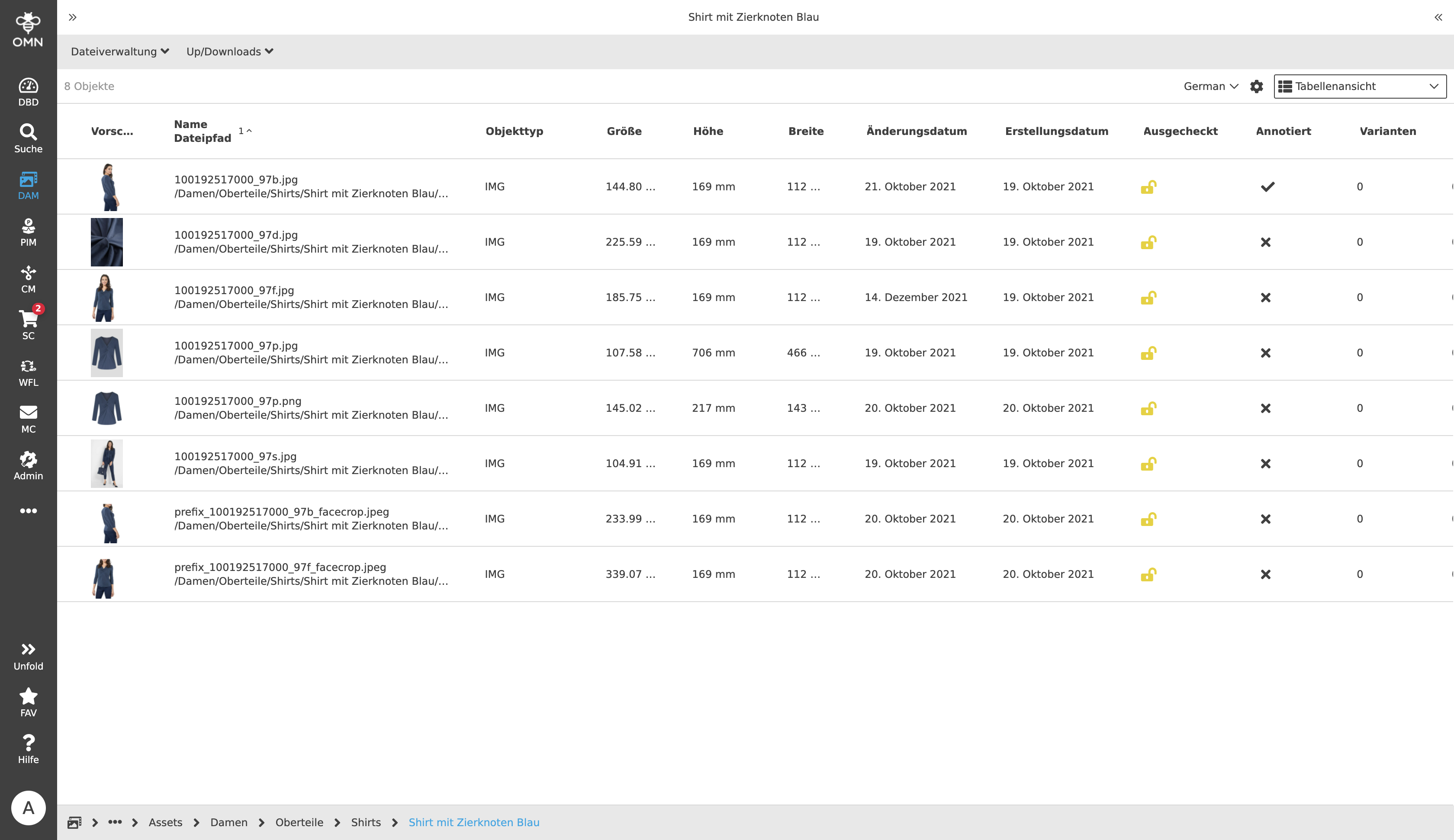Toggle checkout lock for 100192517000_97b.jpg
The height and width of the screenshot is (840, 1454).
1148,187
